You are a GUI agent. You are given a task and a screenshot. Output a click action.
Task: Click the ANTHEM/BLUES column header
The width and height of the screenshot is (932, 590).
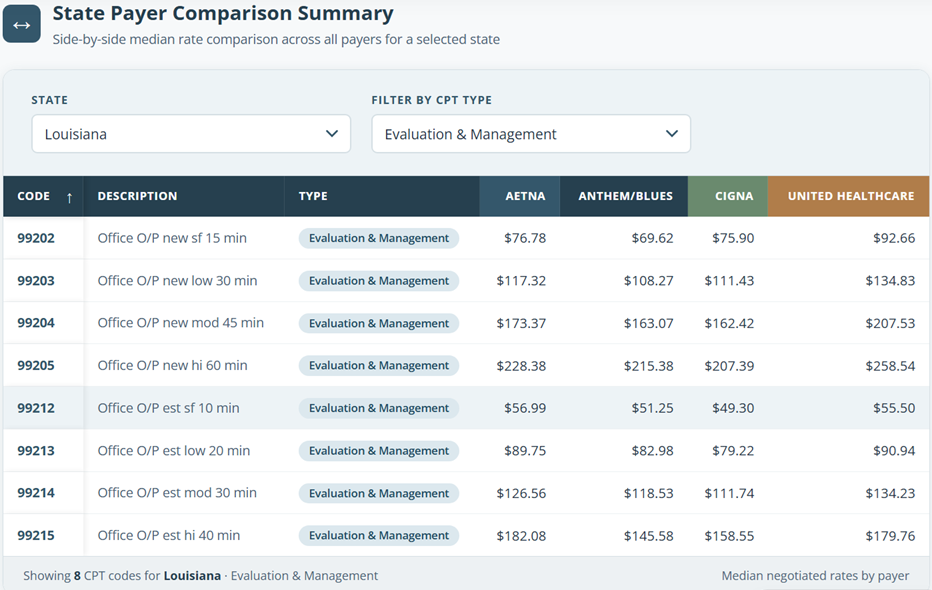pos(624,196)
